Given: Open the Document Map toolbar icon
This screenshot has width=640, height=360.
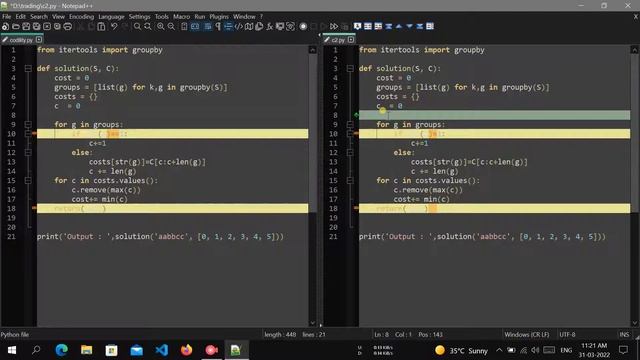Looking at the screenshot, I should [249, 27].
